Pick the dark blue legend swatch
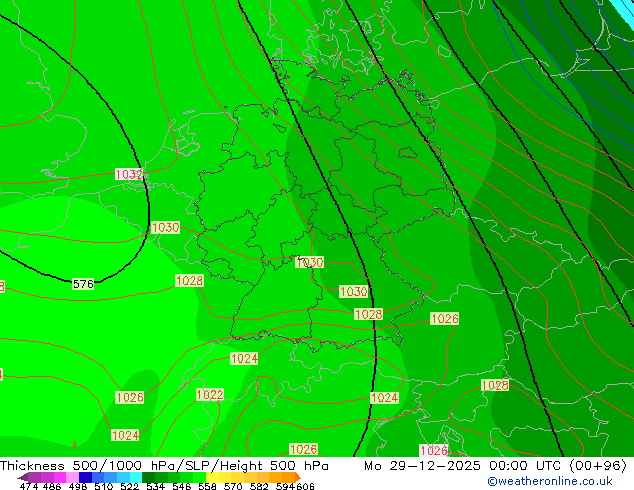Image resolution: width=634 pixels, height=490 pixels. pos(85,477)
